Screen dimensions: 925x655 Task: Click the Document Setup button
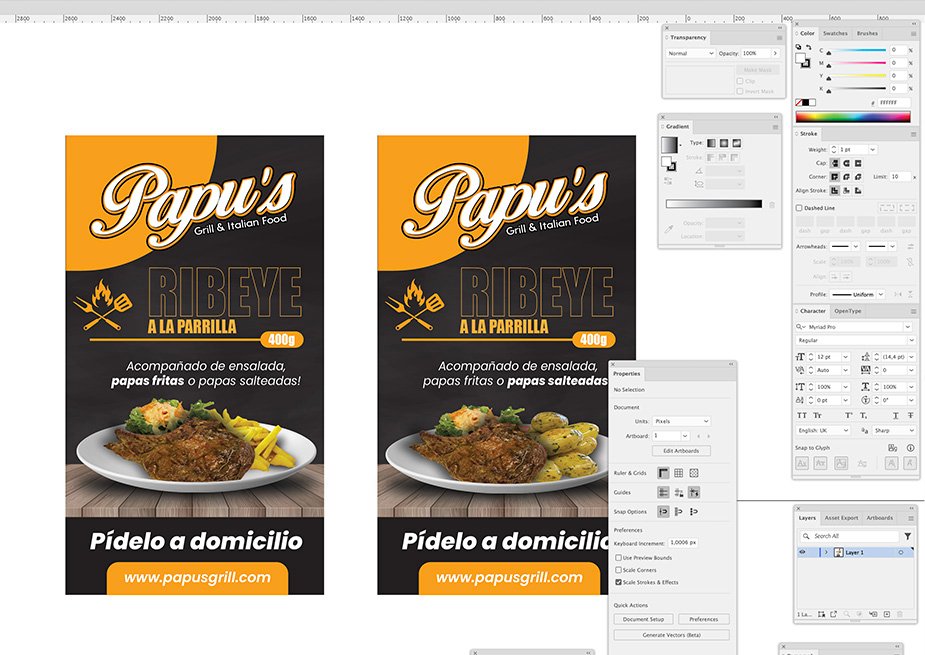(643, 619)
